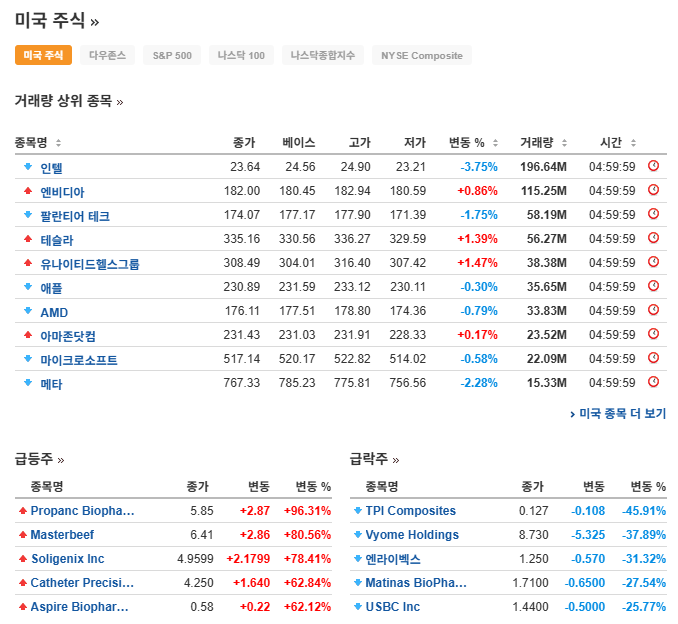
Task: Click the clock icon in the 엔비디아 row
Action: click(653, 190)
